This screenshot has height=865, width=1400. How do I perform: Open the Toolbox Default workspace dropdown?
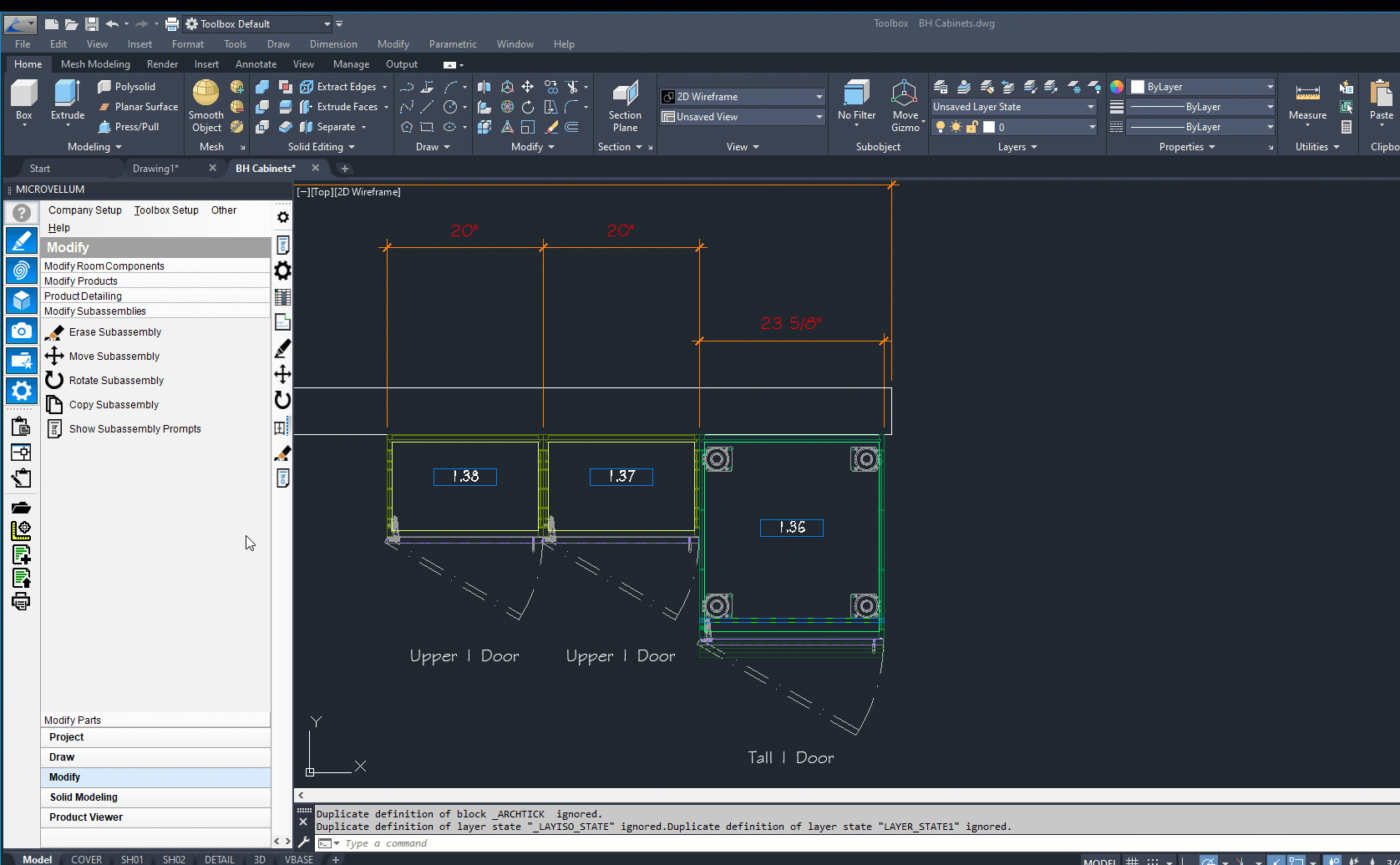click(257, 24)
